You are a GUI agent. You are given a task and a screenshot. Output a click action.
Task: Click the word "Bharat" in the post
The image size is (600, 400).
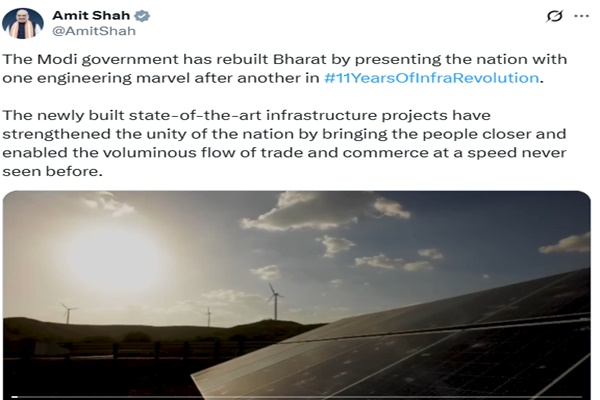click(300, 59)
